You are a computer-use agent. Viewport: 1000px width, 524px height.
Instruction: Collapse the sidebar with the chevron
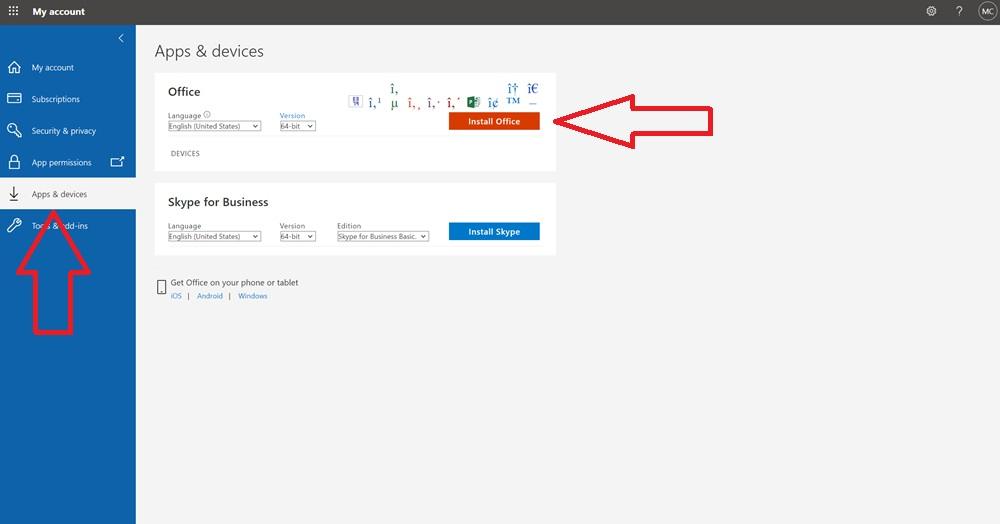click(121, 38)
